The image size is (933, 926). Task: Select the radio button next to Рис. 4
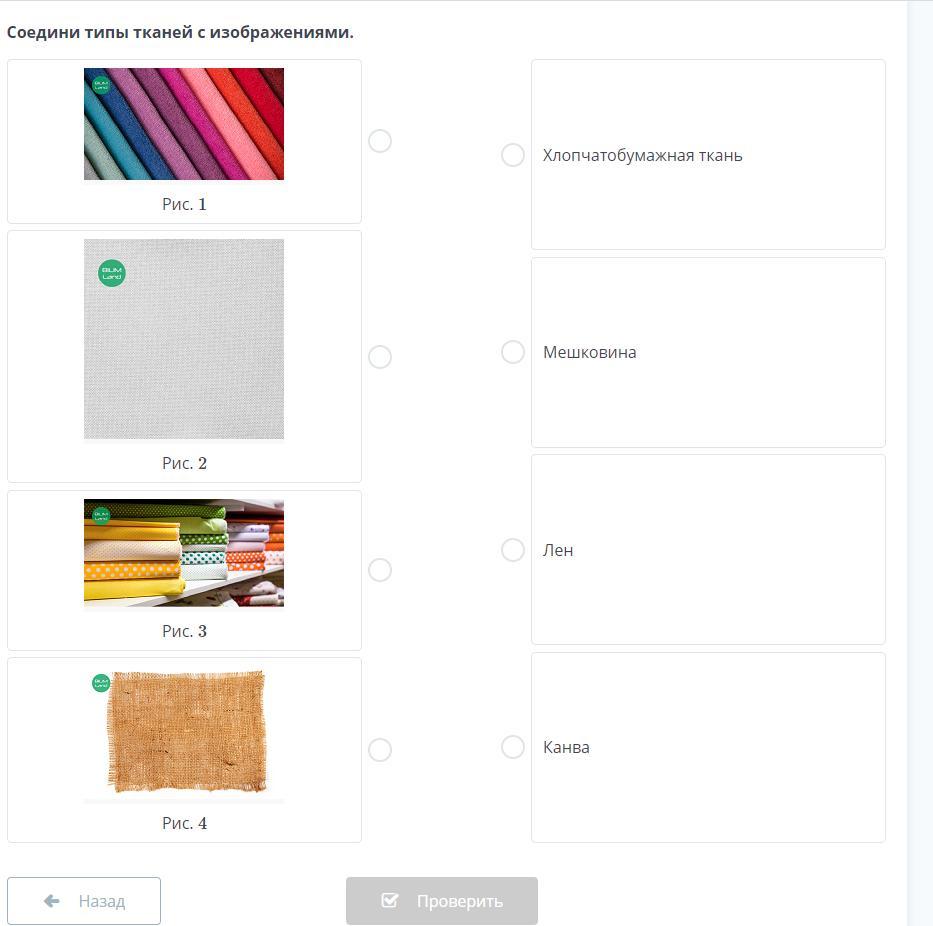380,750
